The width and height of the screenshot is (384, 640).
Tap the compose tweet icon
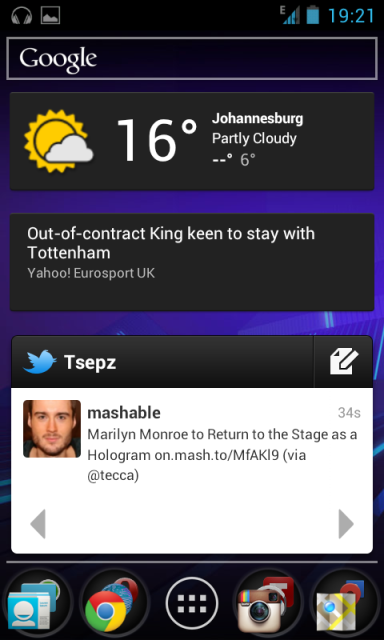pos(344,362)
